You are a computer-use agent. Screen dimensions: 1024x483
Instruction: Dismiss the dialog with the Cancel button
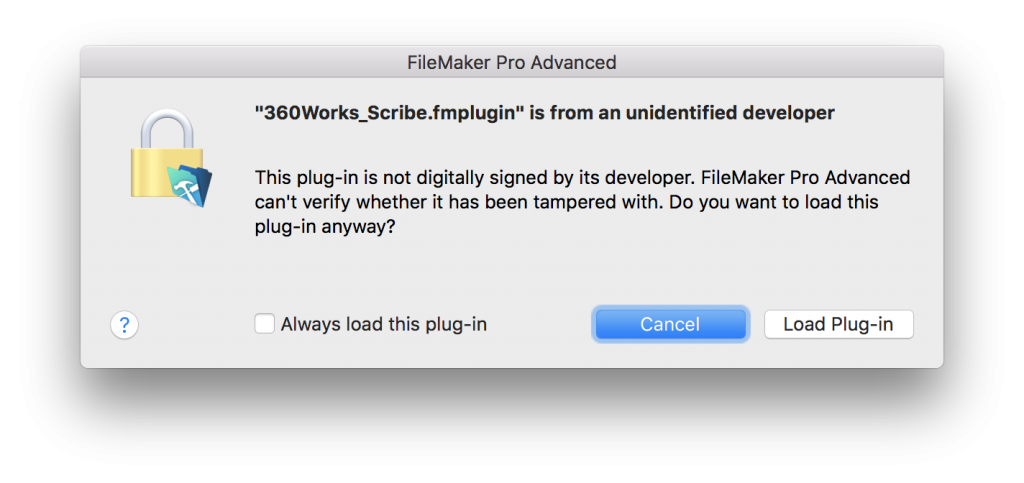click(670, 324)
